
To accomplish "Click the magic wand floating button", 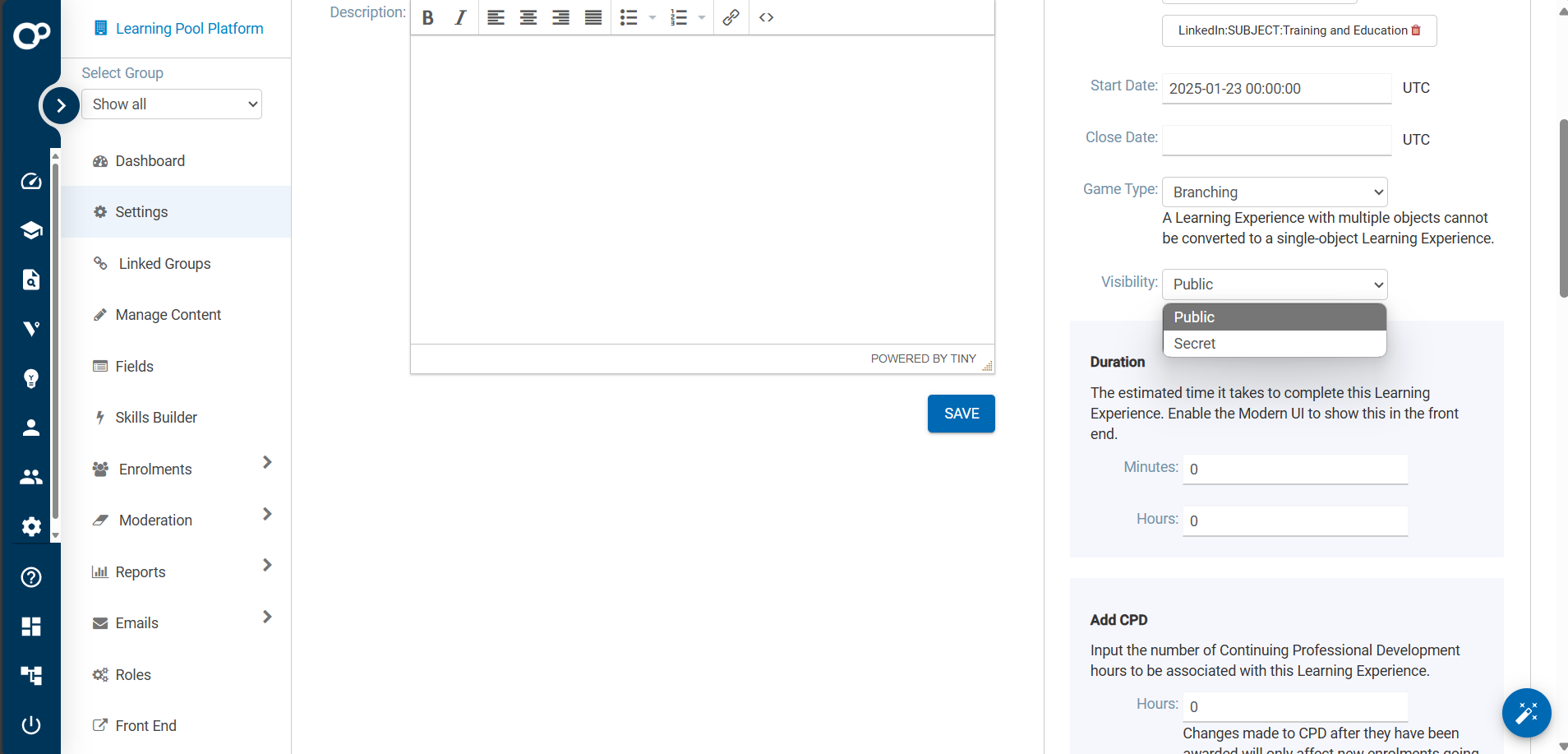I will point(1526,713).
